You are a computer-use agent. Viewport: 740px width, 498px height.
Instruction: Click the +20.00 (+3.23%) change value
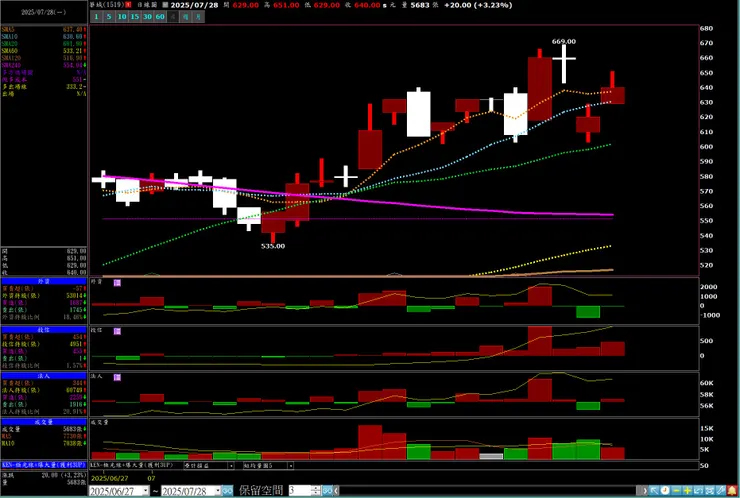pyautogui.click(x=478, y=5)
